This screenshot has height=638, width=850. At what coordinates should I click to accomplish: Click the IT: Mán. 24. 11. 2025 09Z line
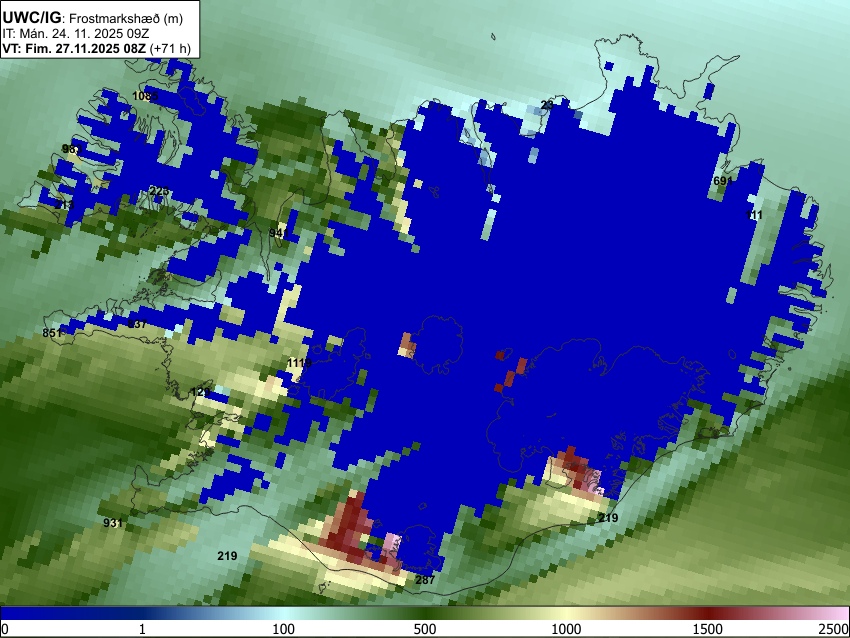[x=75, y=34]
